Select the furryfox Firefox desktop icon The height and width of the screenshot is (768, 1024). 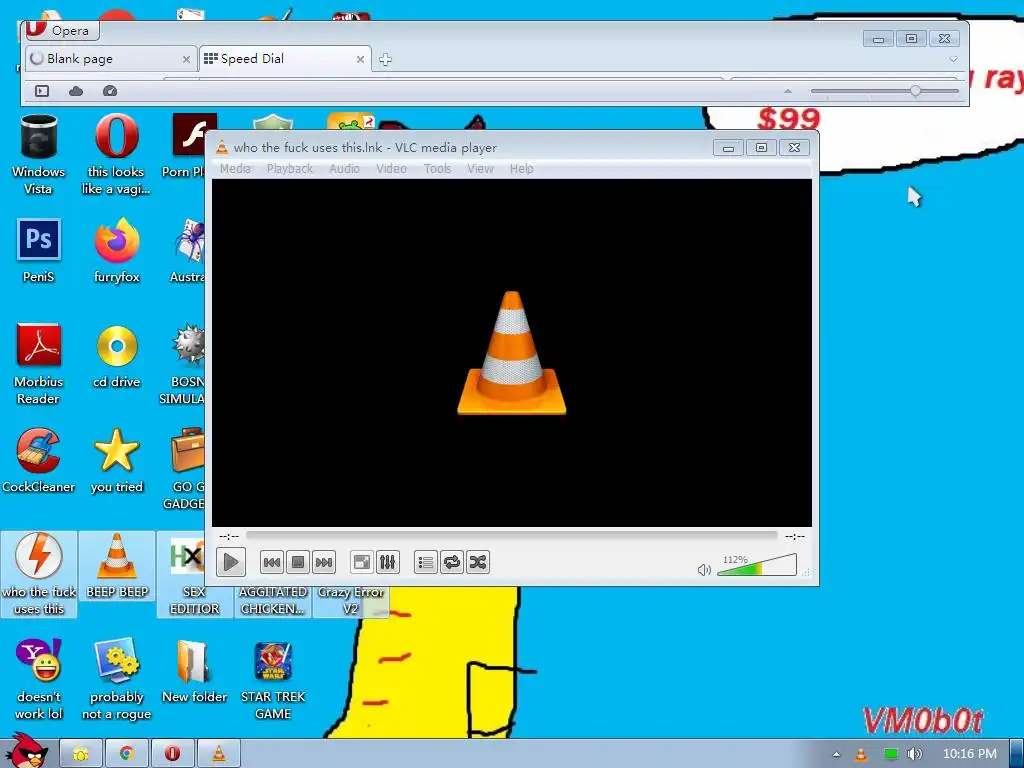tap(116, 250)
